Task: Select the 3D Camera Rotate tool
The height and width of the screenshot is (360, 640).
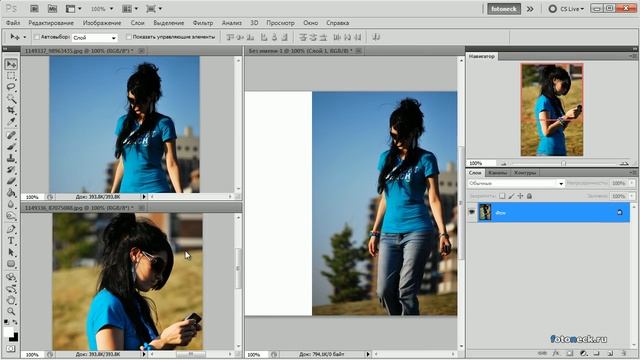Action: (11, 289)
